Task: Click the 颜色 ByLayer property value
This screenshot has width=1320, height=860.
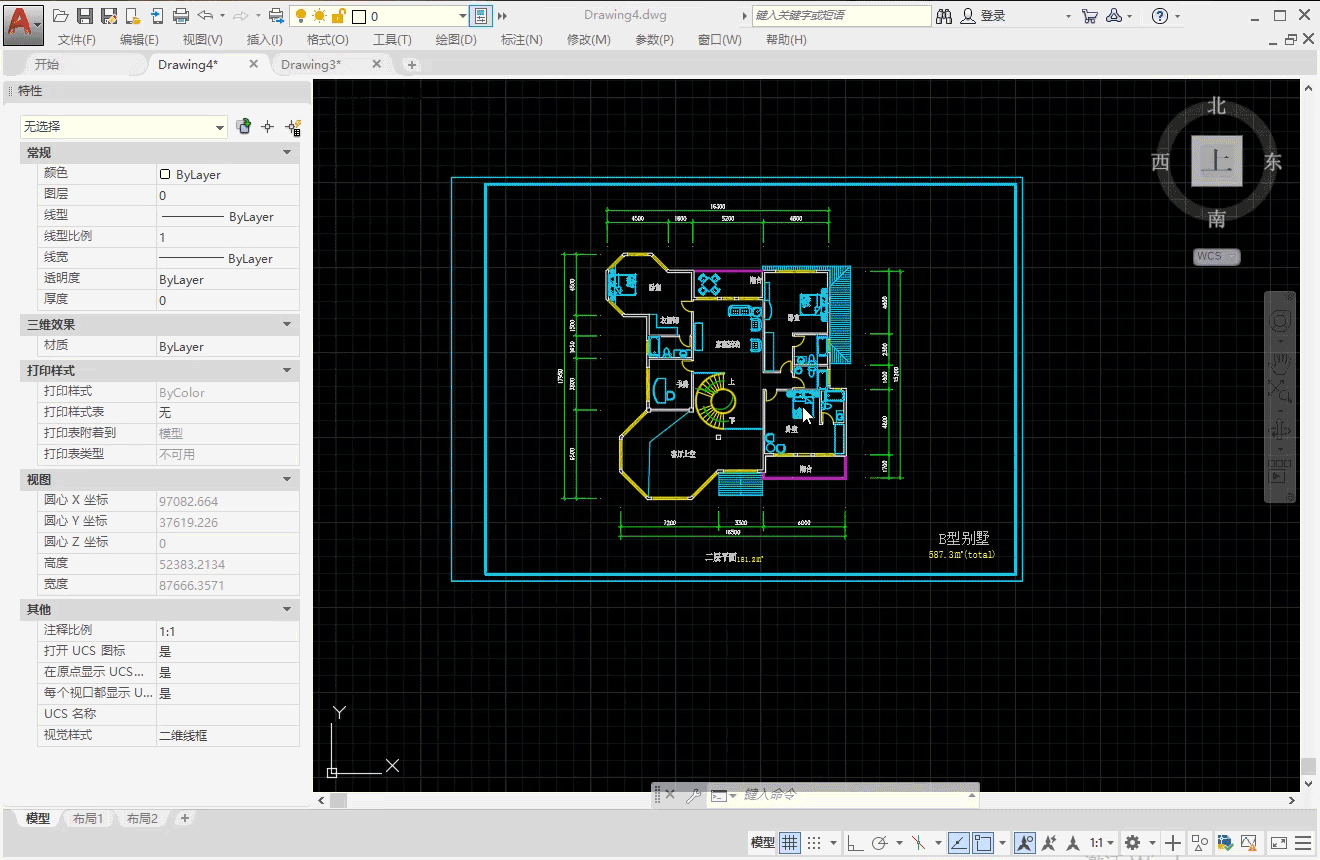Action: 228,174
